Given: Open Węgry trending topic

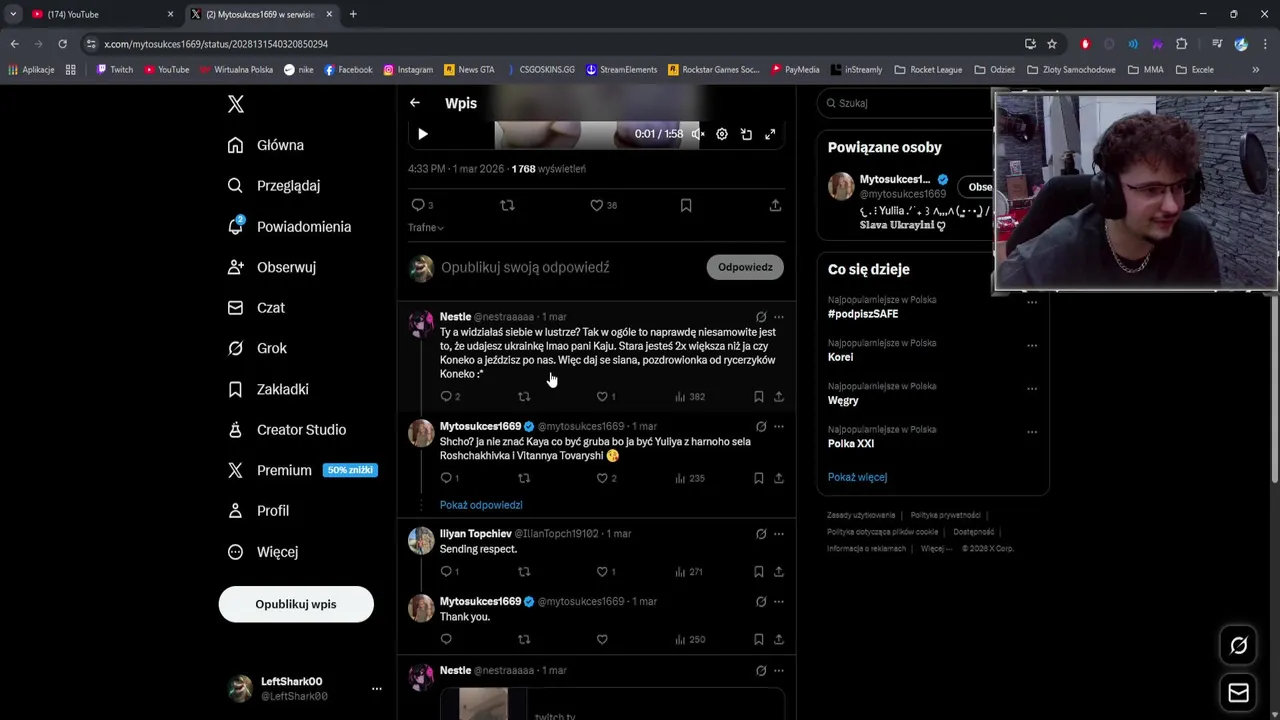Looking at the screenshot, I should [x=843, y=400].
